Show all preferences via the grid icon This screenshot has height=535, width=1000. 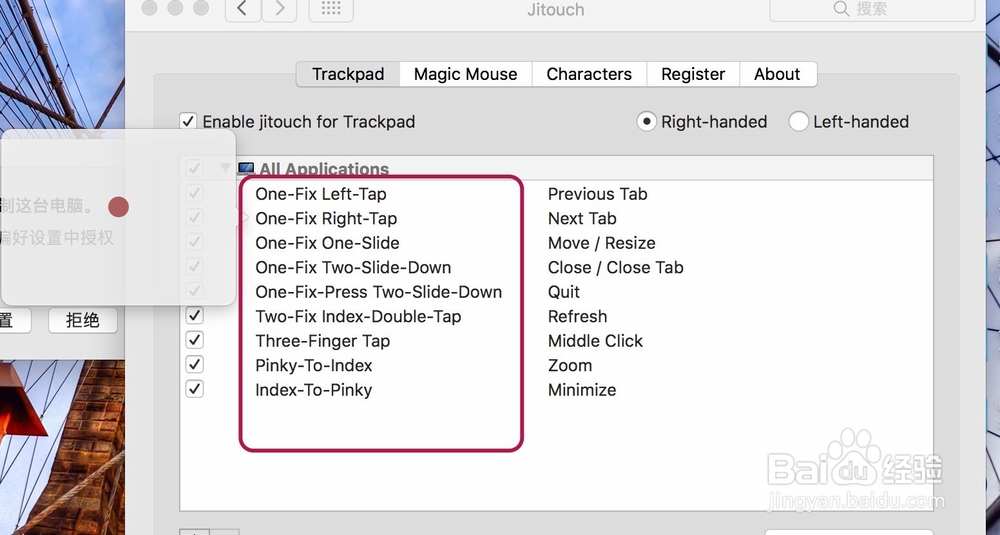(331, 9)
